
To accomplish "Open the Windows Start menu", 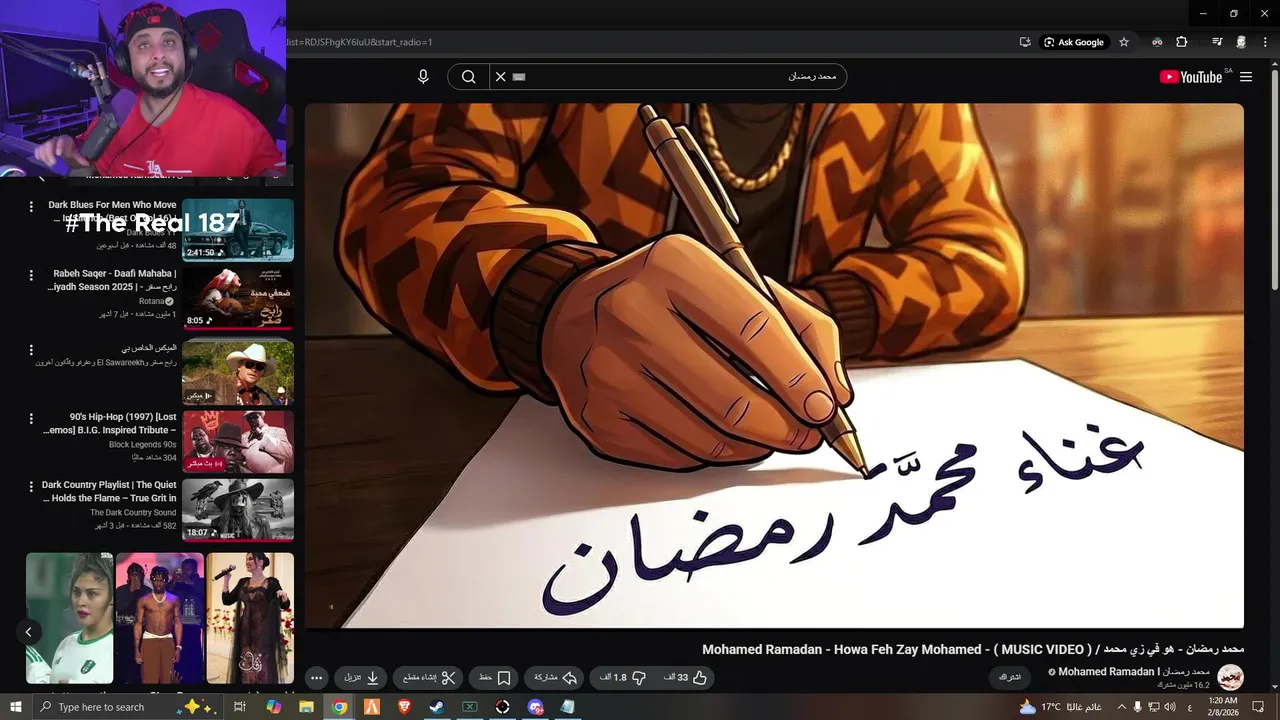I will click(15, 707).
